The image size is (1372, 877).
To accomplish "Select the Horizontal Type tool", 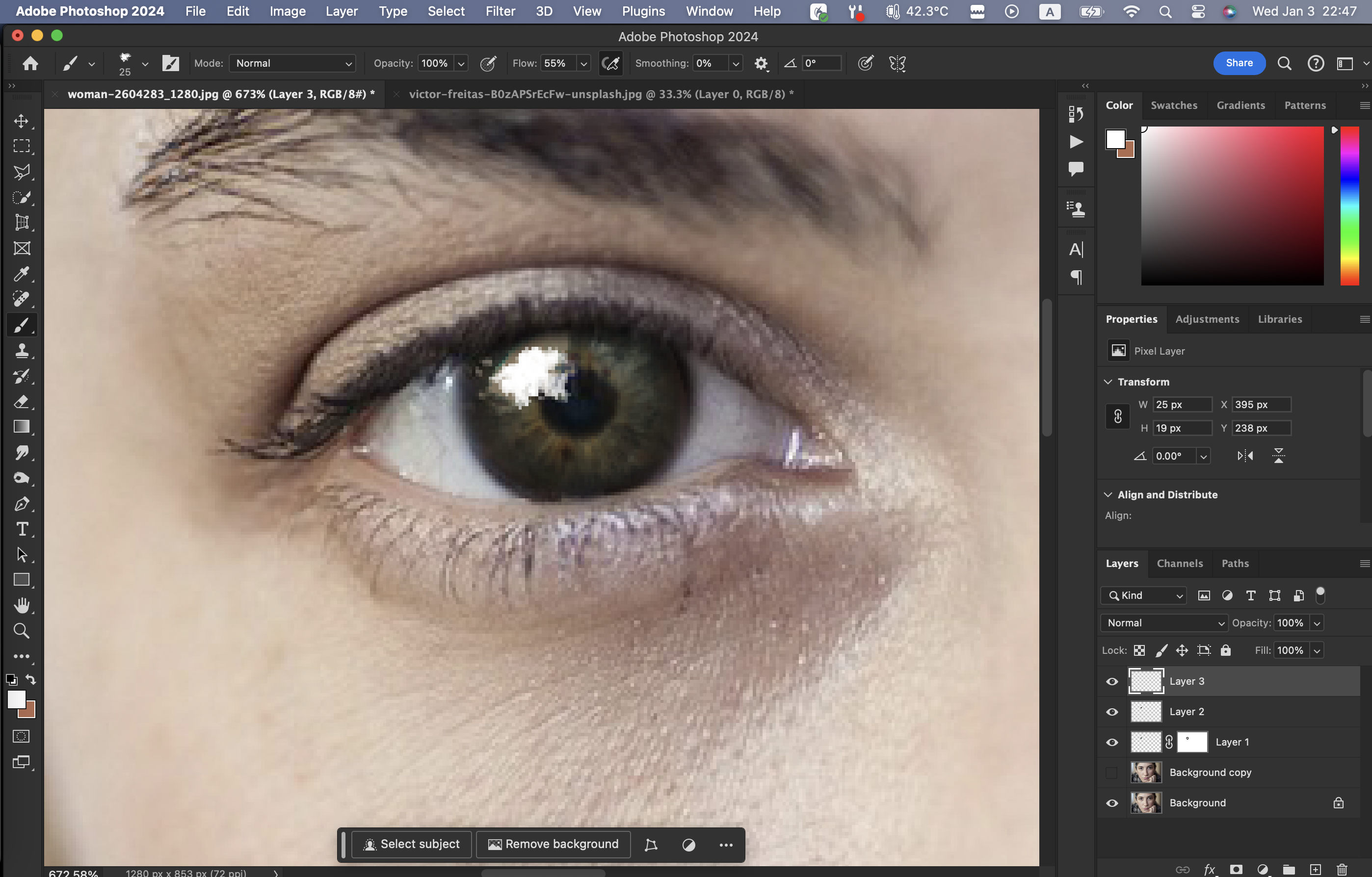I will [22, 529].
